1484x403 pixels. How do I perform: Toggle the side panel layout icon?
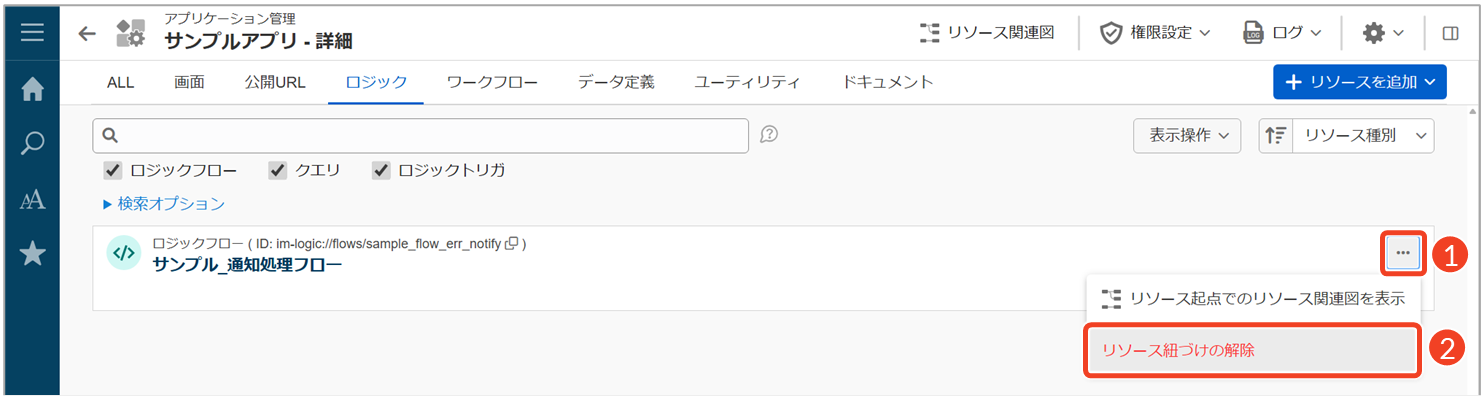click(x=1450, y=33)
